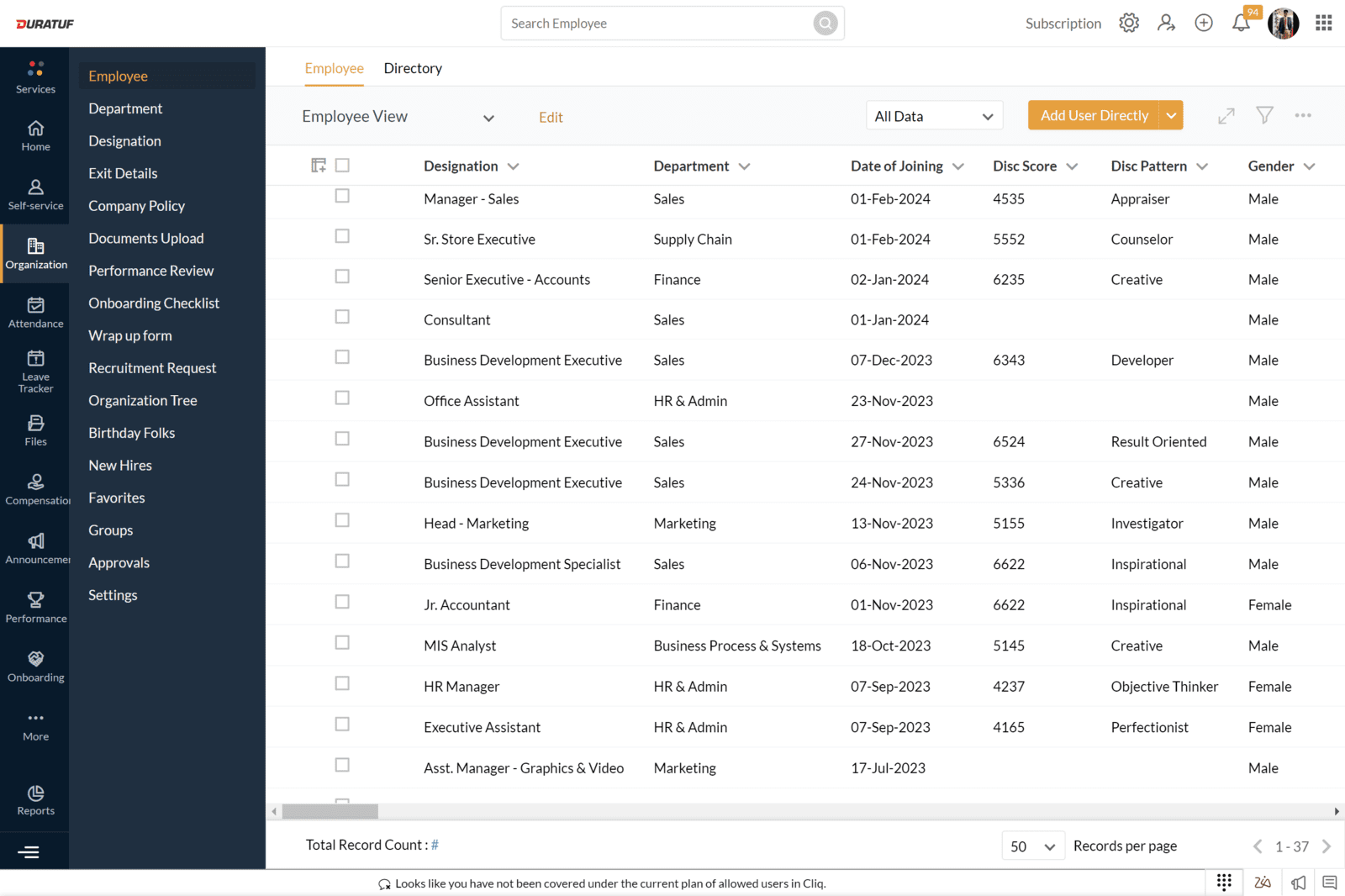Click the Add User Directly button
This screenshot has width=1345, height=896.
pos(1094,115)
